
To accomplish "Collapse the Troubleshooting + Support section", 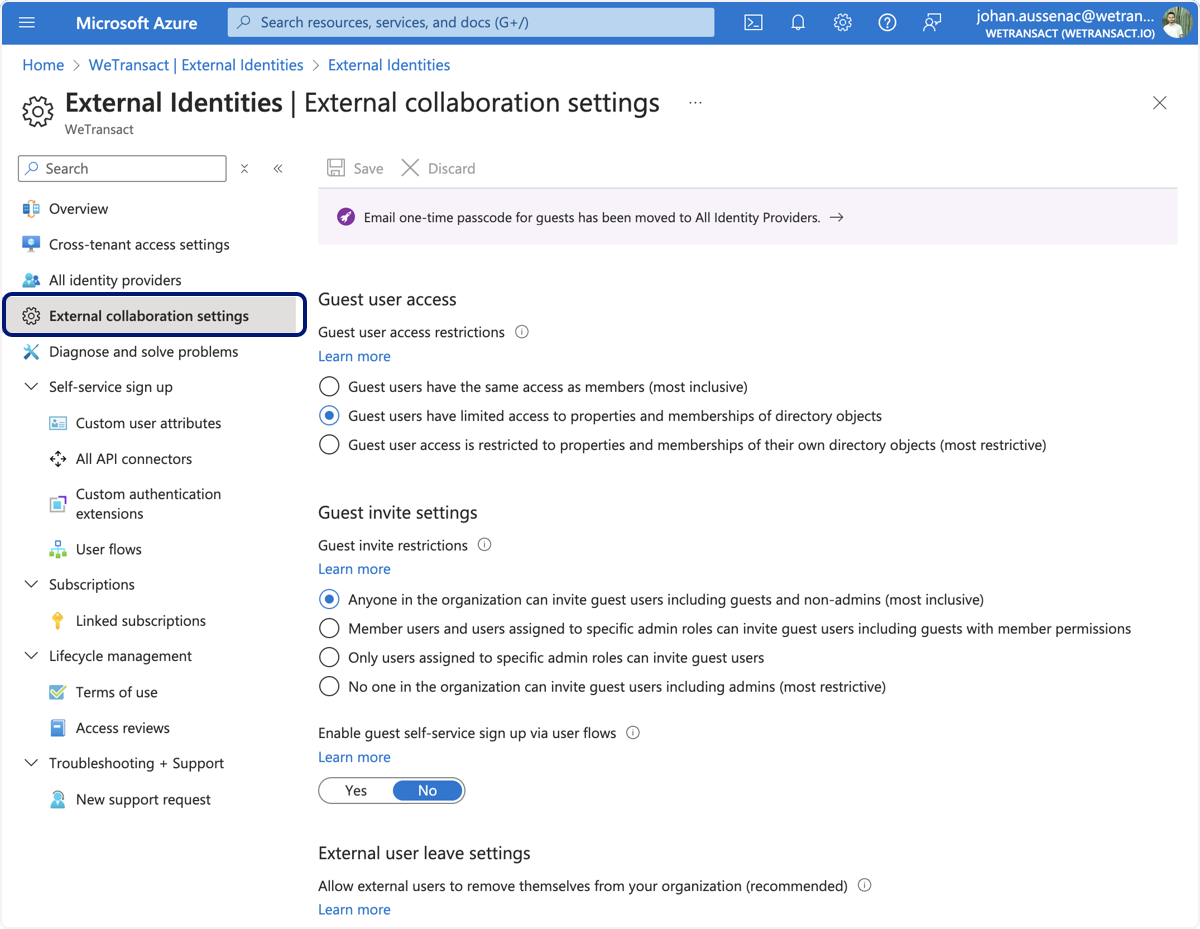I will 31,763.
